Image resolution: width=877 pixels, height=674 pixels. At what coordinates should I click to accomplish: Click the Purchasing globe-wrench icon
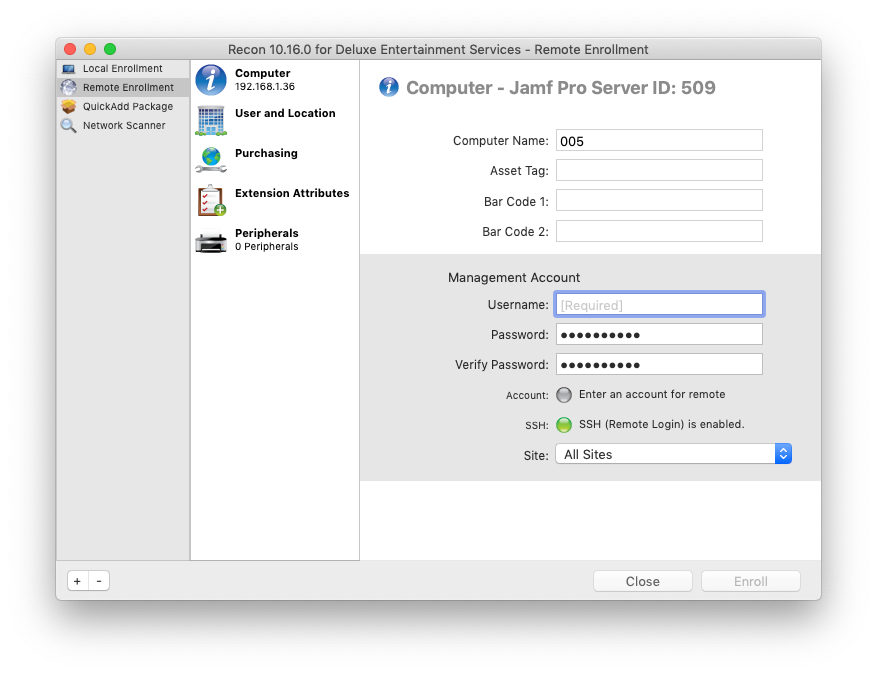pyautogui.click(x=211, y=159)
